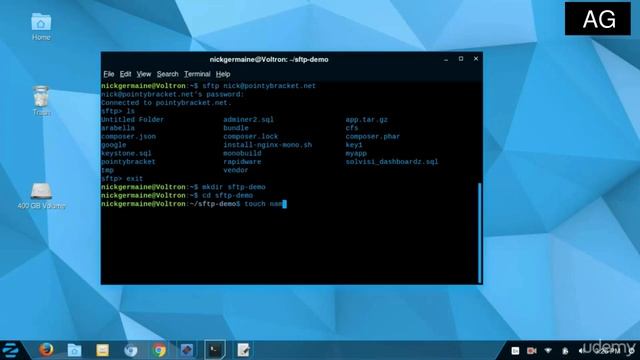Viewport: 640px width, 360px height.
Task: Open the Zorin start menu
Action: click(10, 350)
